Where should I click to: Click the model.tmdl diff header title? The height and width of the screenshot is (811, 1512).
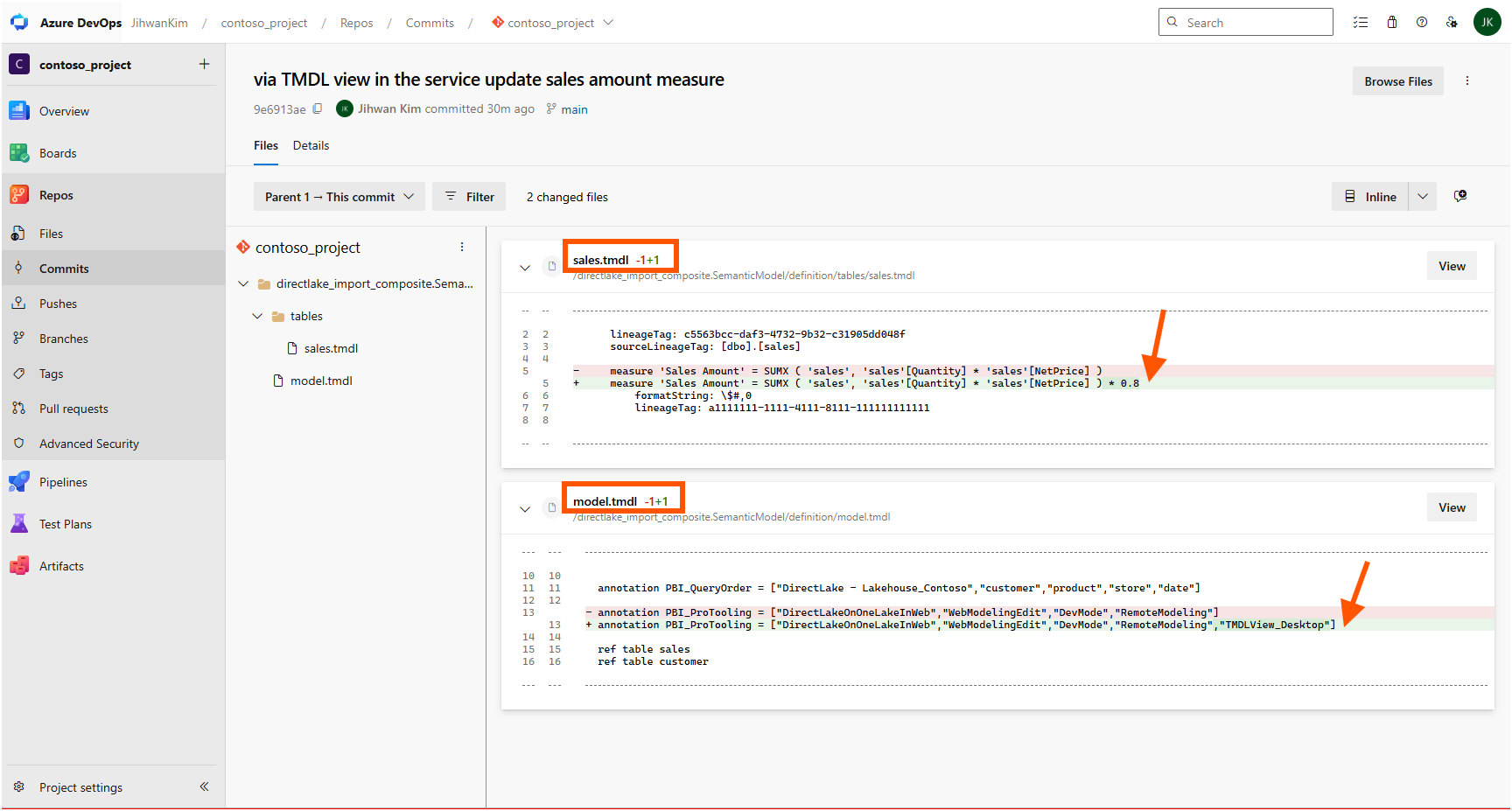point(605,501)
